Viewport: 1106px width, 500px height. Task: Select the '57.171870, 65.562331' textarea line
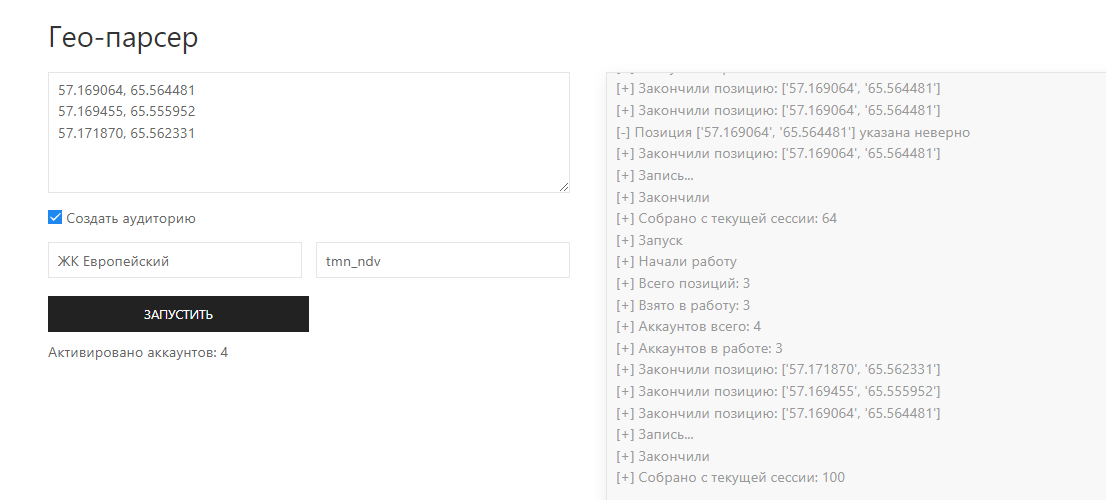tap(126, 132)
